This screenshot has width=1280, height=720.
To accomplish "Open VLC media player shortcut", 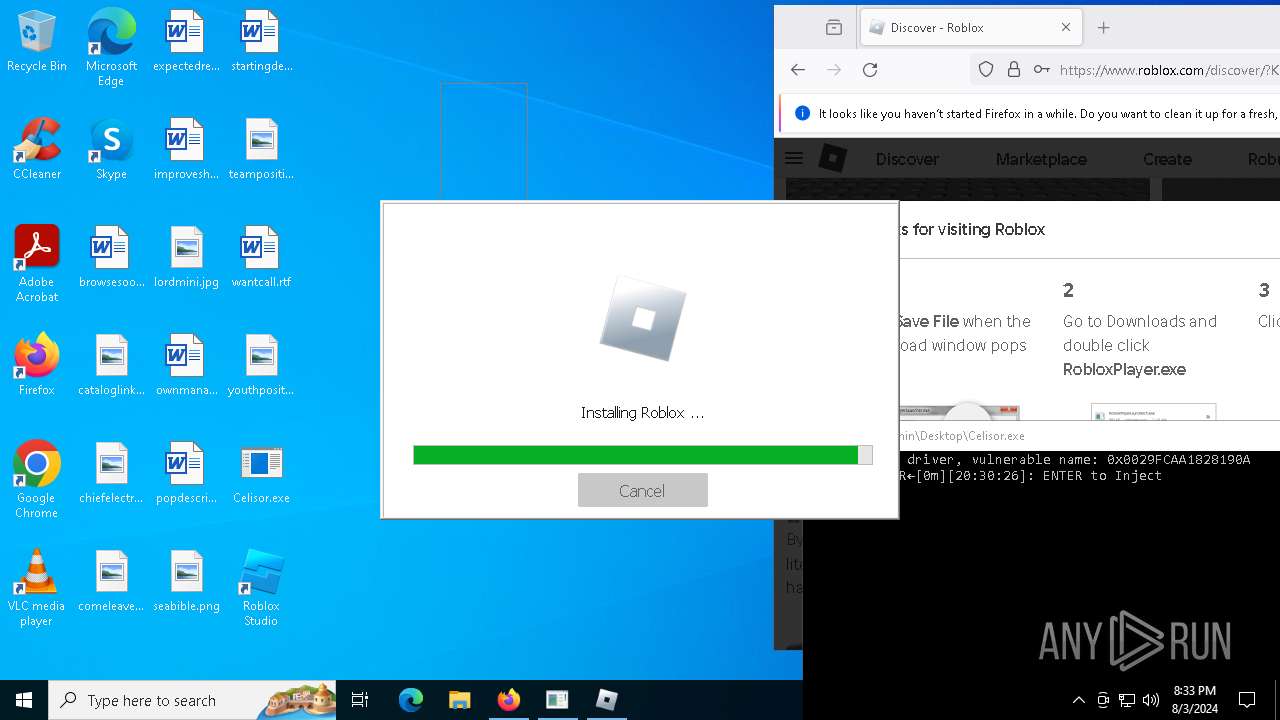I will (x=37, y=588).
